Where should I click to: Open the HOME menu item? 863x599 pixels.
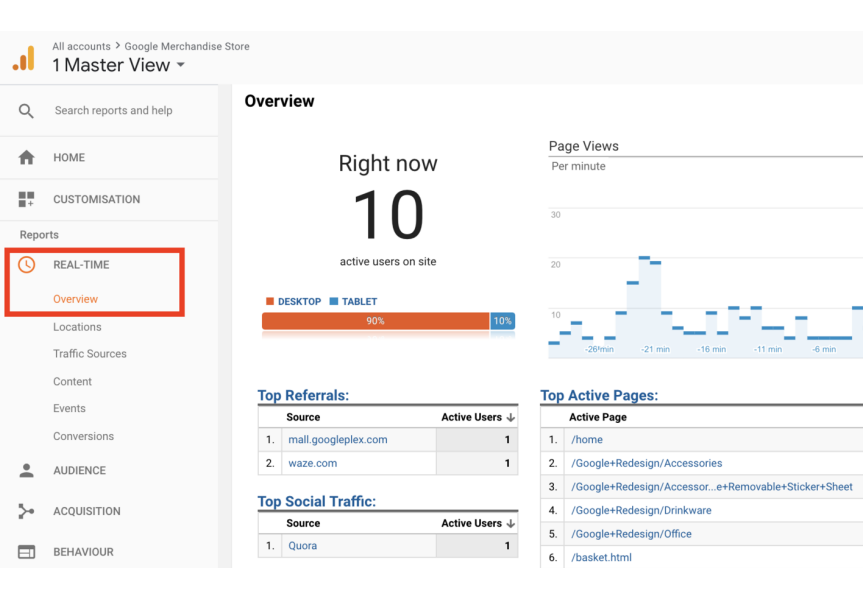click(69, 157)
